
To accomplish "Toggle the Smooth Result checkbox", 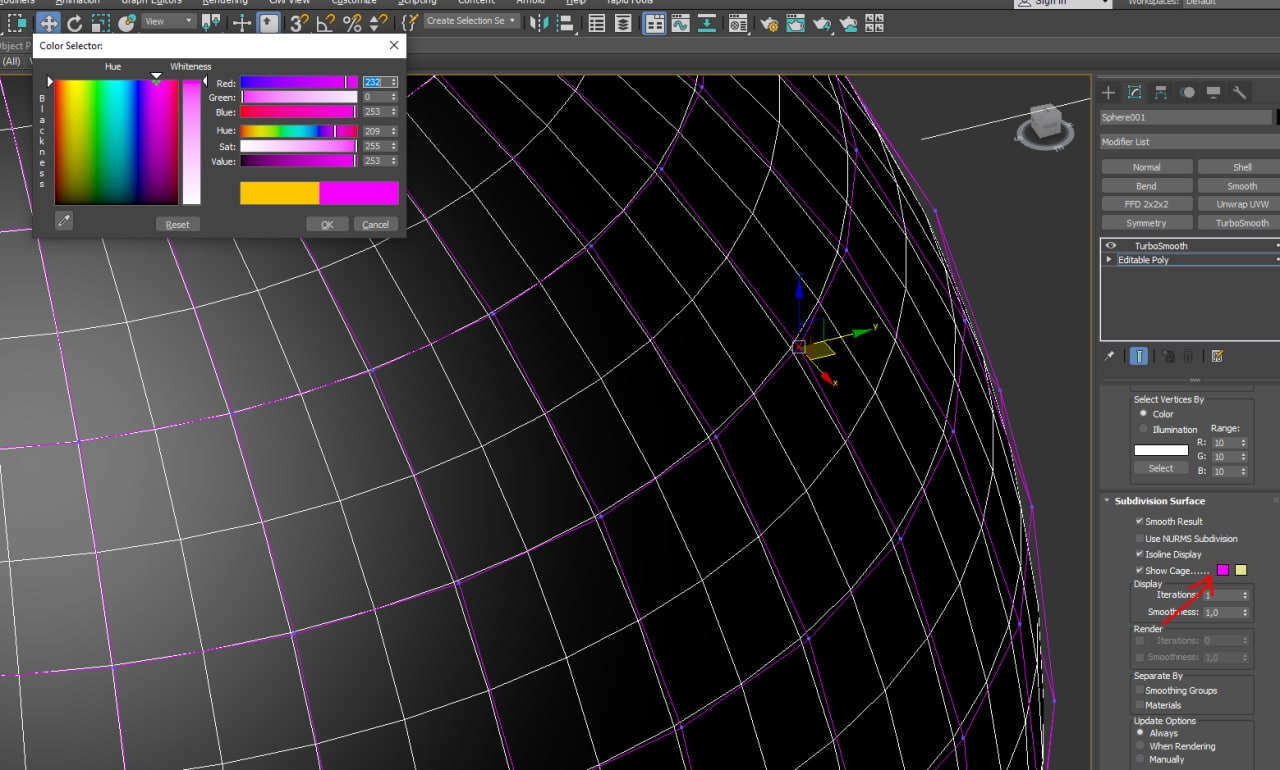I will (x=1139, y=521).
